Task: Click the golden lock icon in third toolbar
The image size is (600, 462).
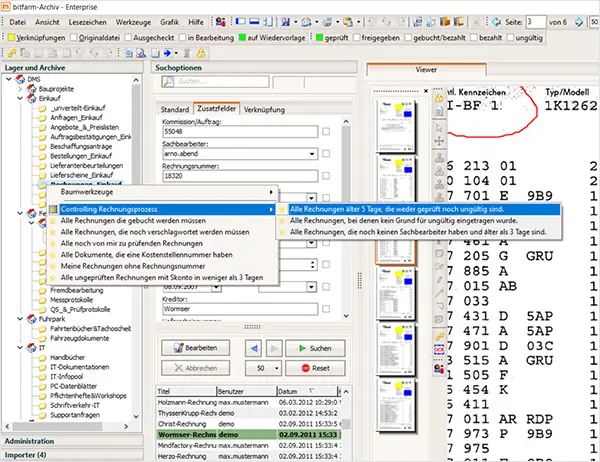Action: tap(201, 53)
